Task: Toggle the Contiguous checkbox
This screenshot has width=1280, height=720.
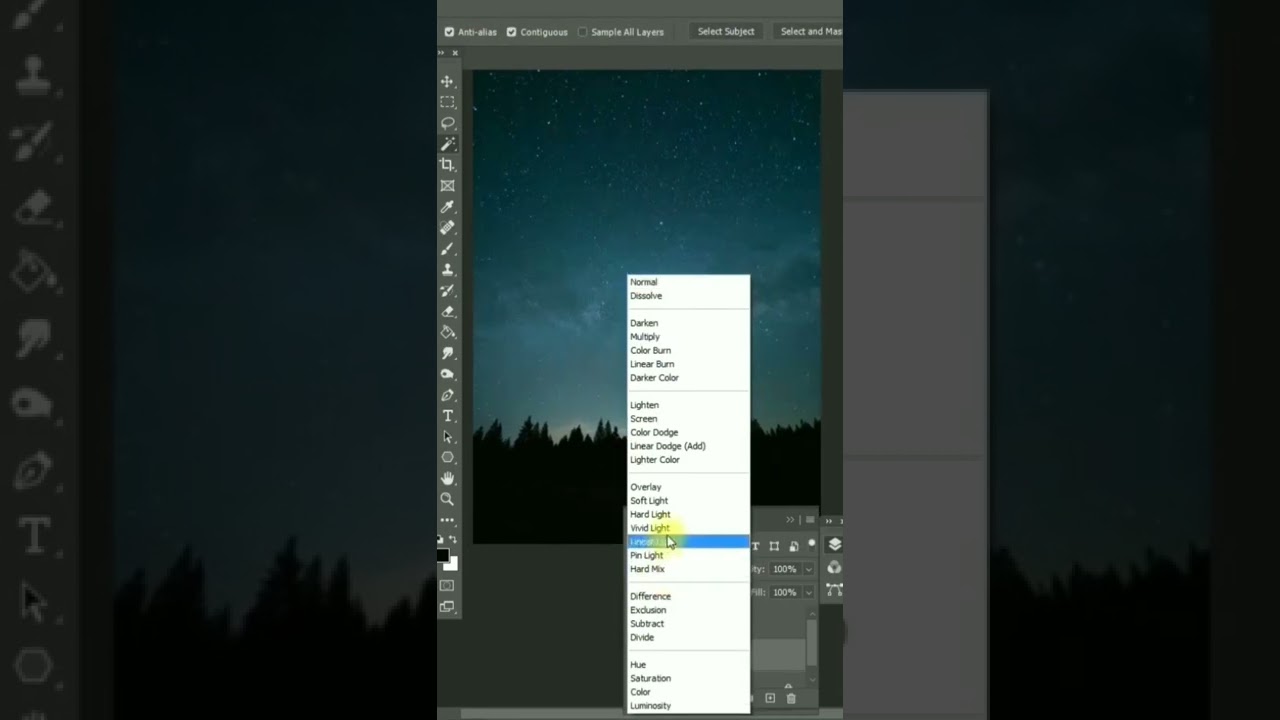Action: pyautogui.click(x=511, y=32)
